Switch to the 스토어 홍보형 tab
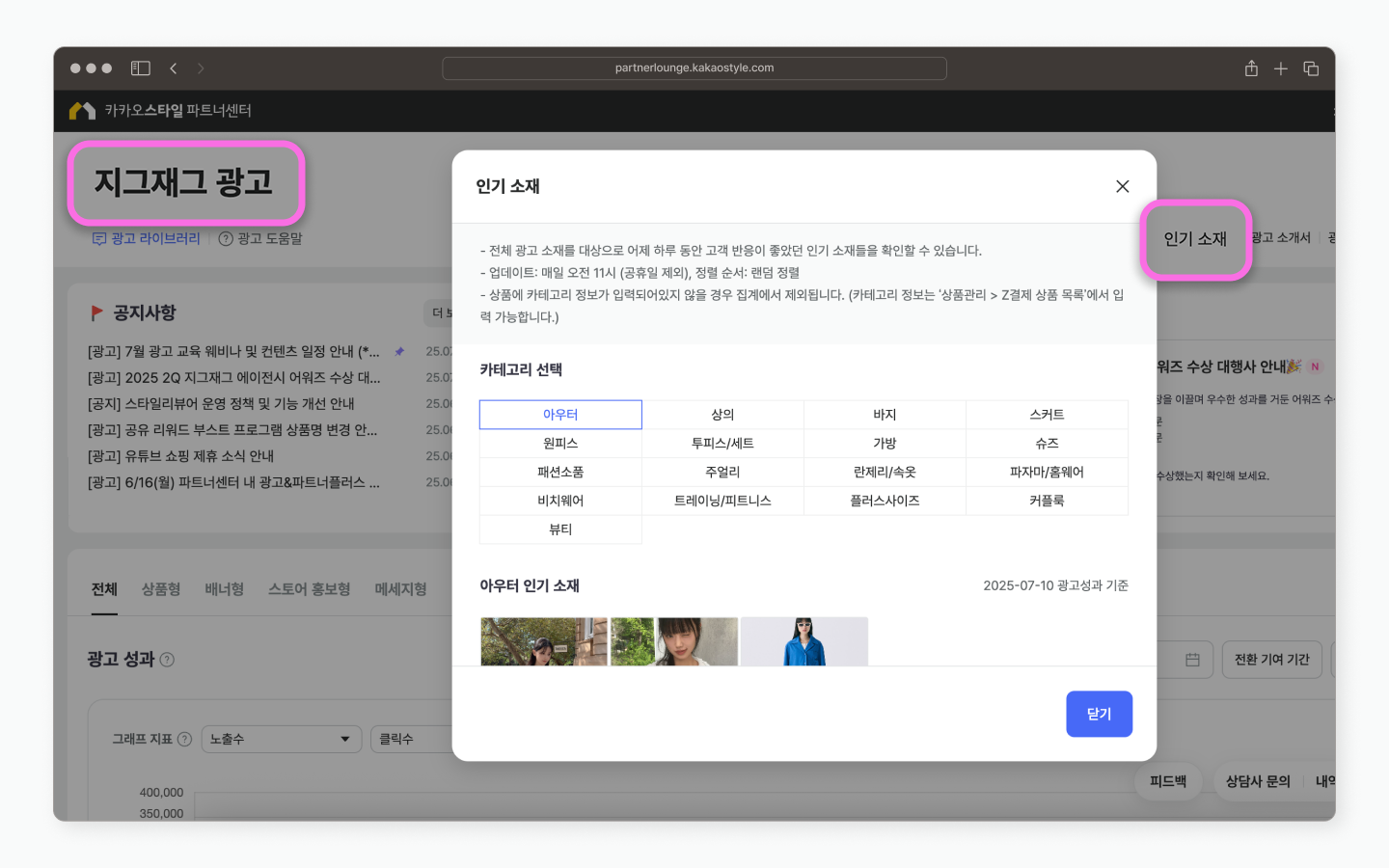The image size is (1389, 868). tap(310, 589)
